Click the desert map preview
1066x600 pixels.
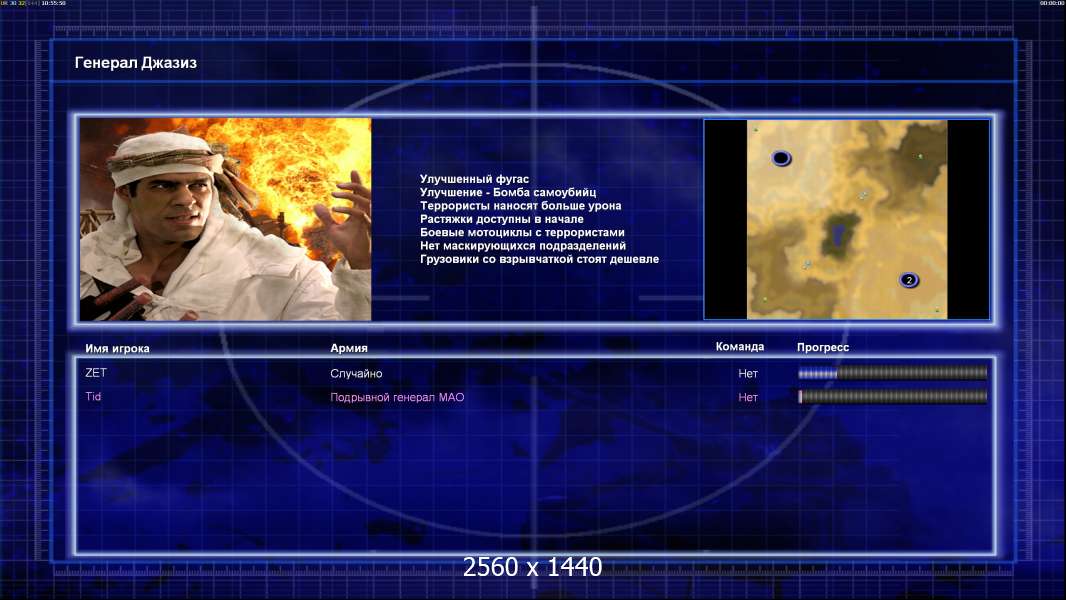click(846, 219)
